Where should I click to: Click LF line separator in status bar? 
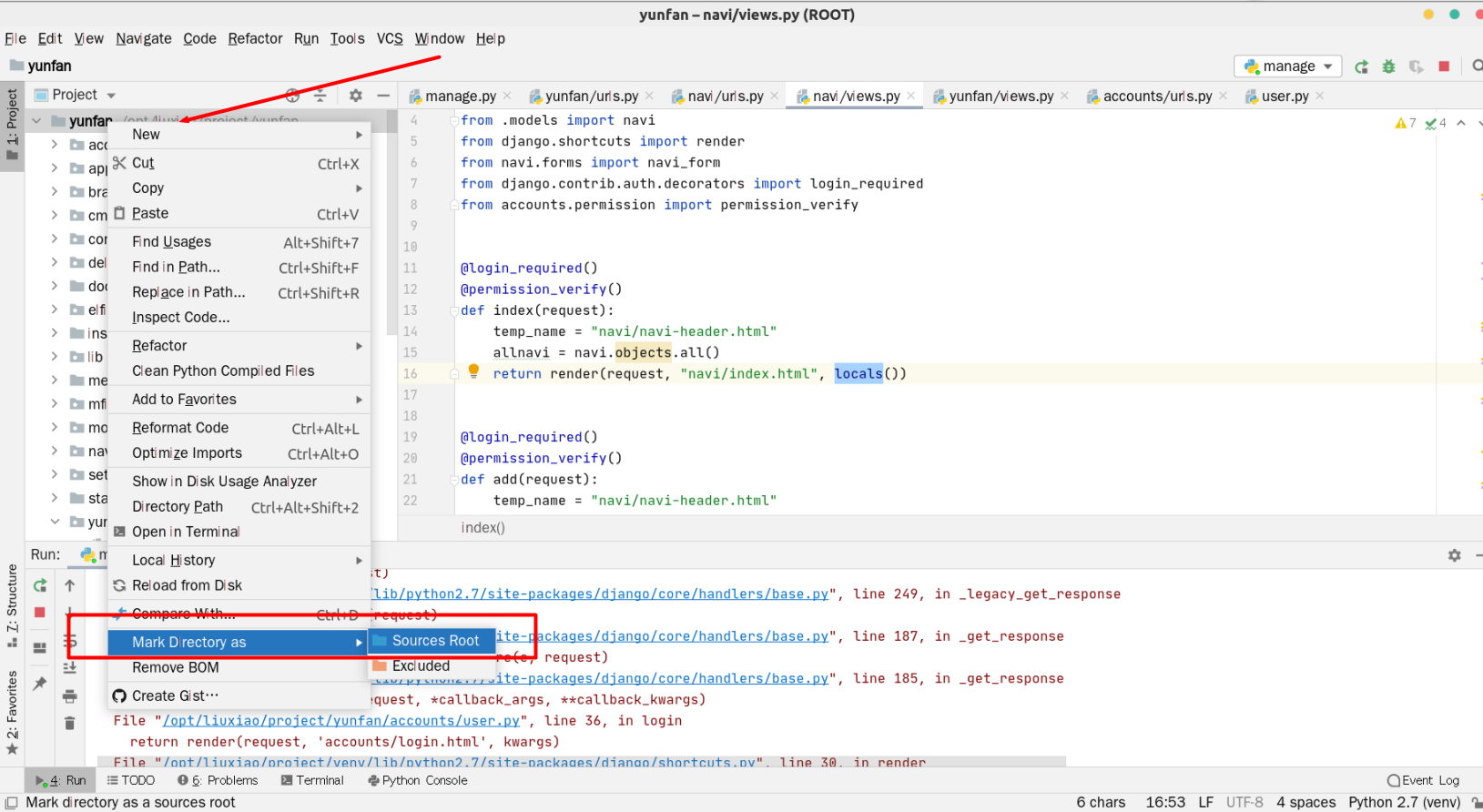[1205, 802]
